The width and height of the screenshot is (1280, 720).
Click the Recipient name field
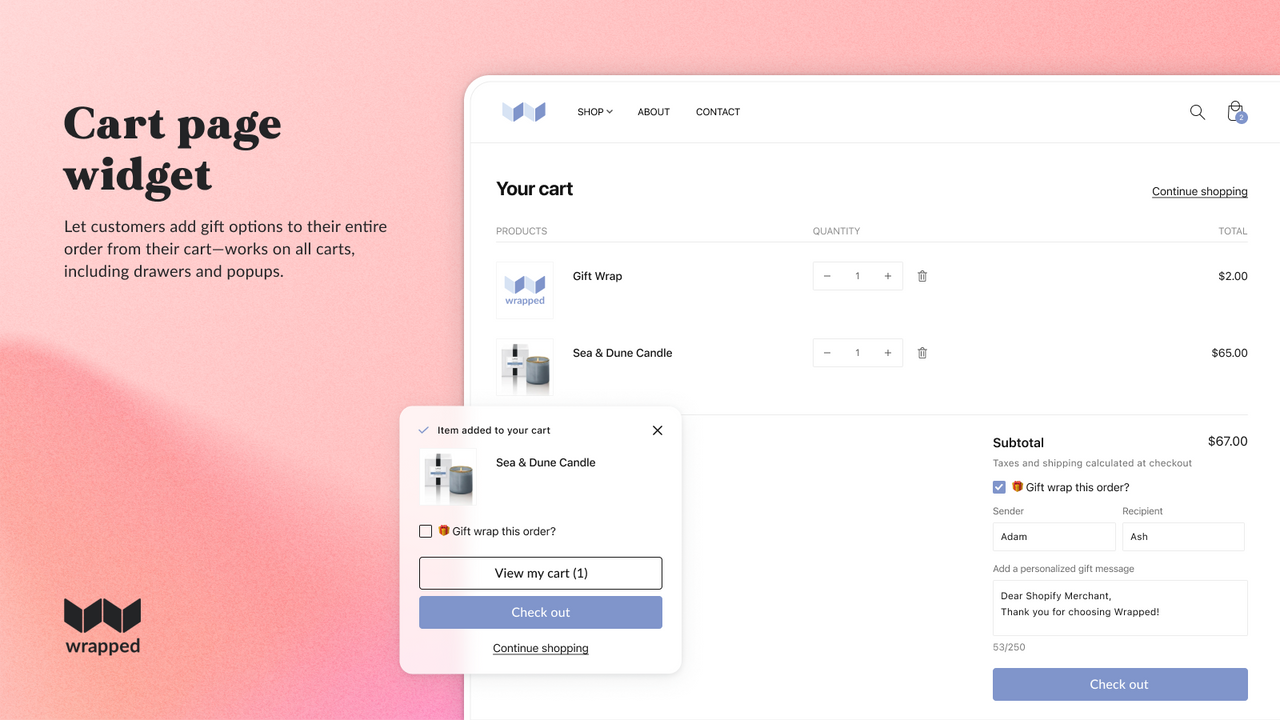coord(1183,537)
